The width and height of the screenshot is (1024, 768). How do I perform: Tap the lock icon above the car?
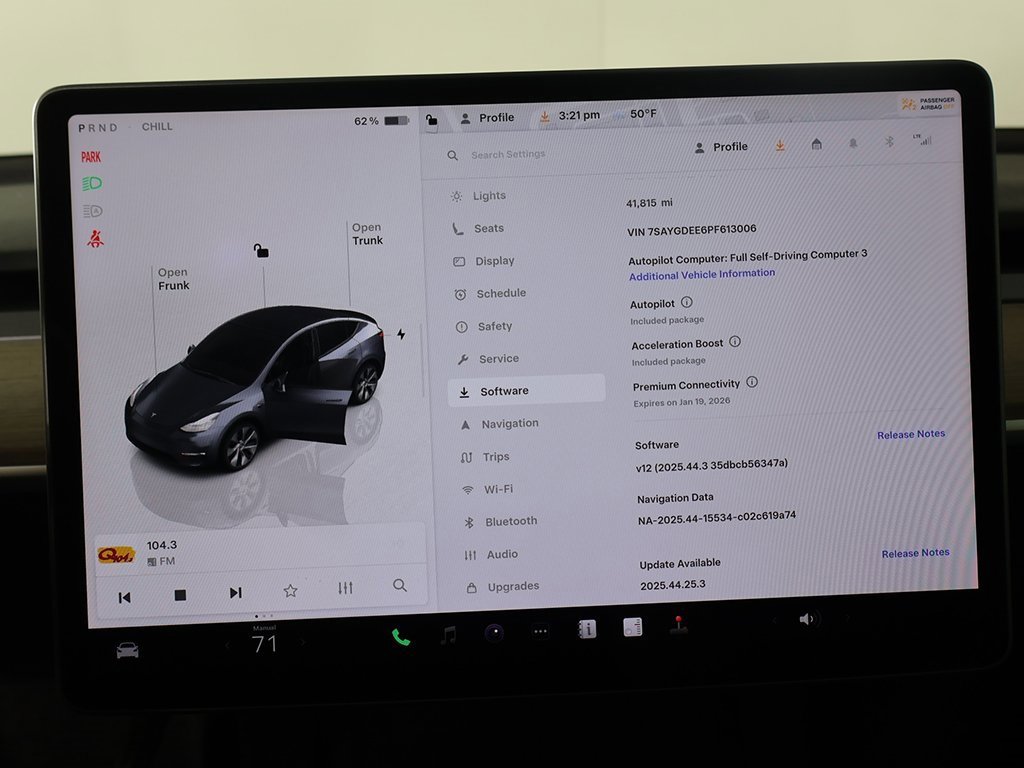point(261,253)
